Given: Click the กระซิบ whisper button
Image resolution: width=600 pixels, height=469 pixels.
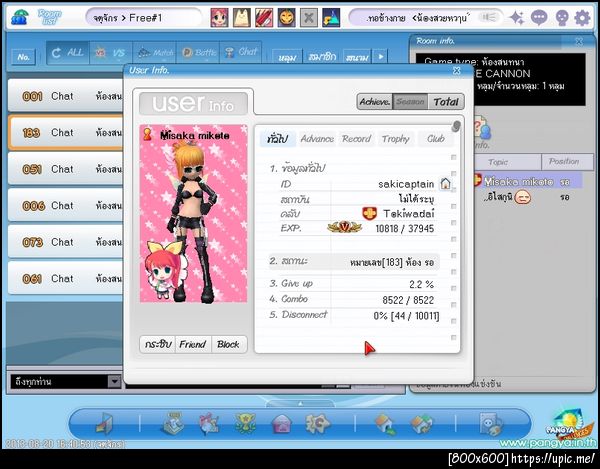Looking at the screenshot, I should coord(158,344).
